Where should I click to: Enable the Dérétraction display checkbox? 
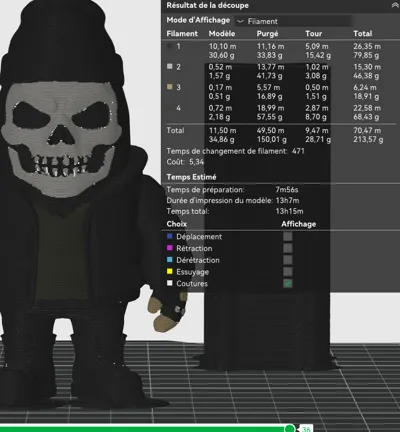point(287,260)
